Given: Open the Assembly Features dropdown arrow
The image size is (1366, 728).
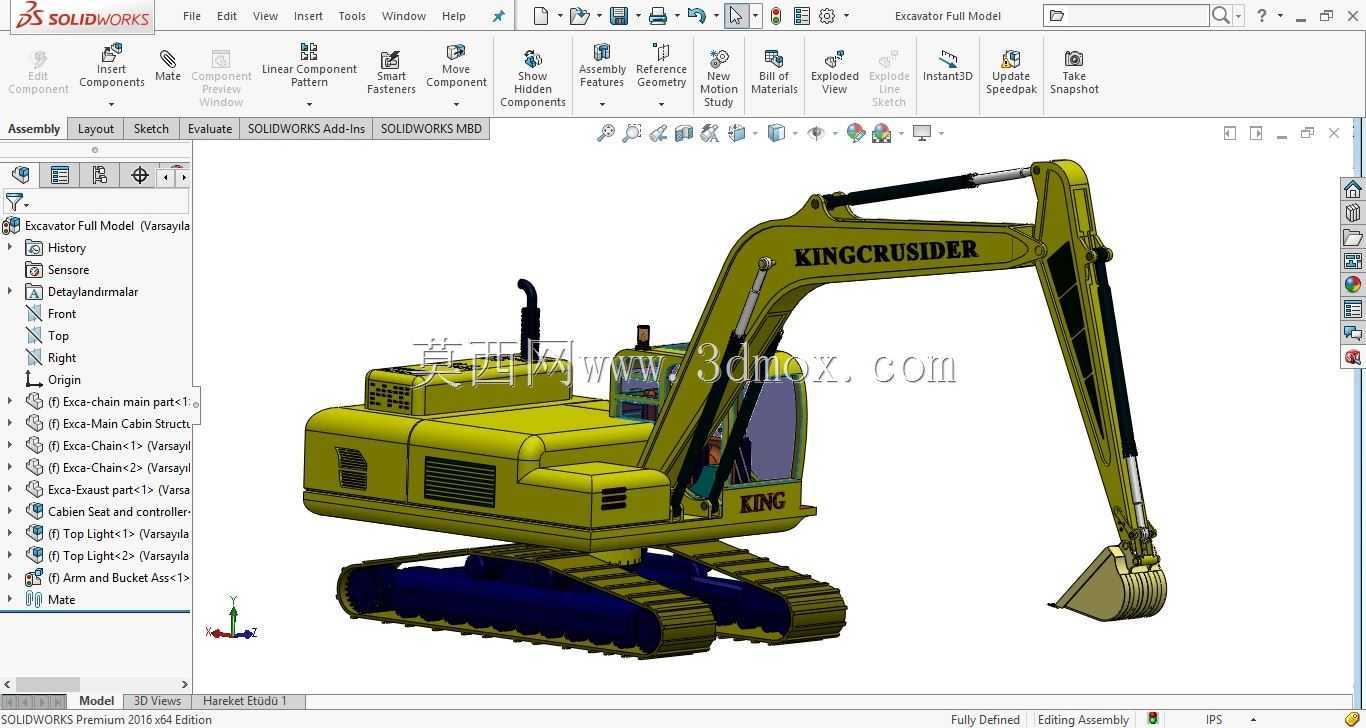Looking at the screenshot, I should [602, 104].
